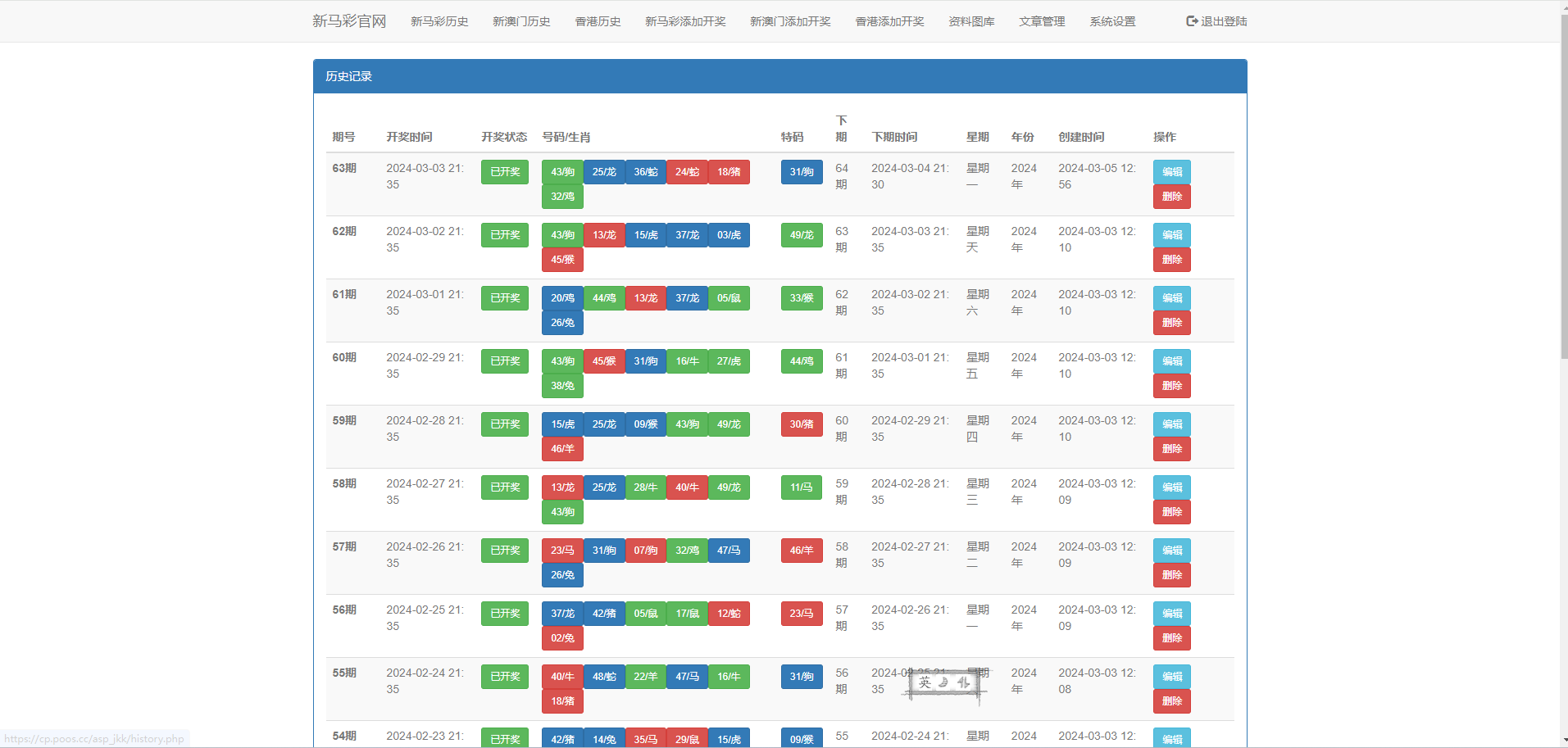Click the red 30/猪 special number in 59期
The image size is (1568, 748).
(801, 424)
